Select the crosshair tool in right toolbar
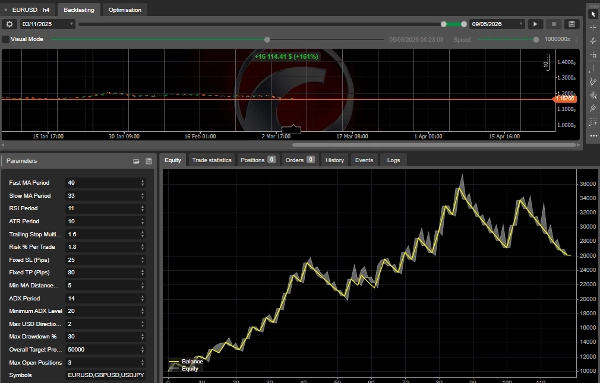 pyautogui.click(x=593, y=28)
